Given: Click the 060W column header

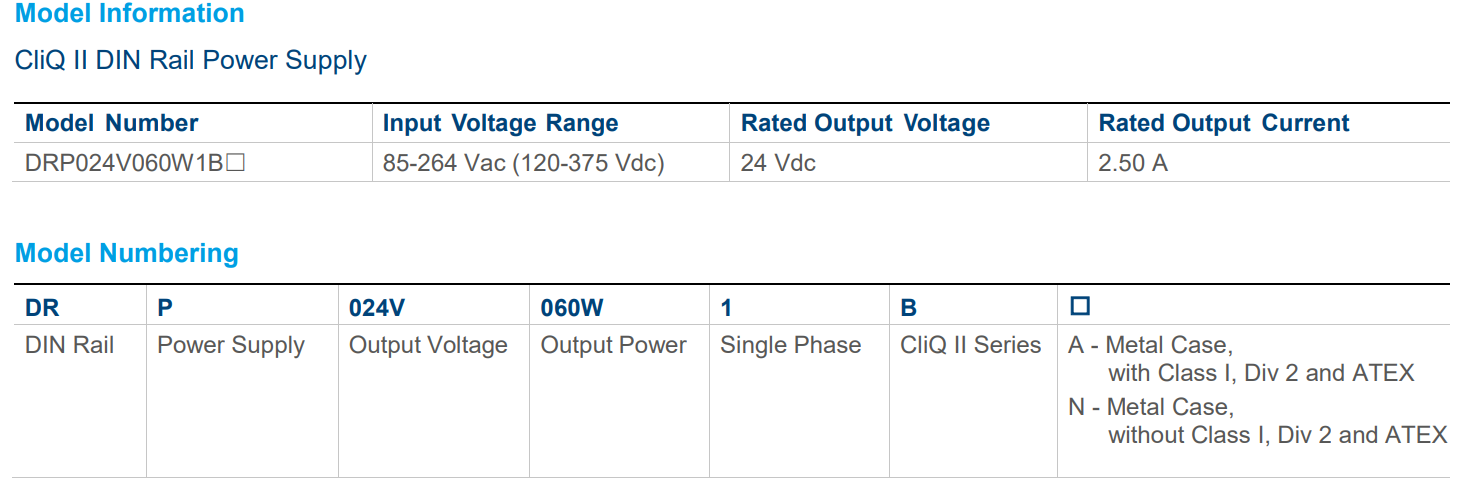Looking at the screenshot, I should [572, 308].
